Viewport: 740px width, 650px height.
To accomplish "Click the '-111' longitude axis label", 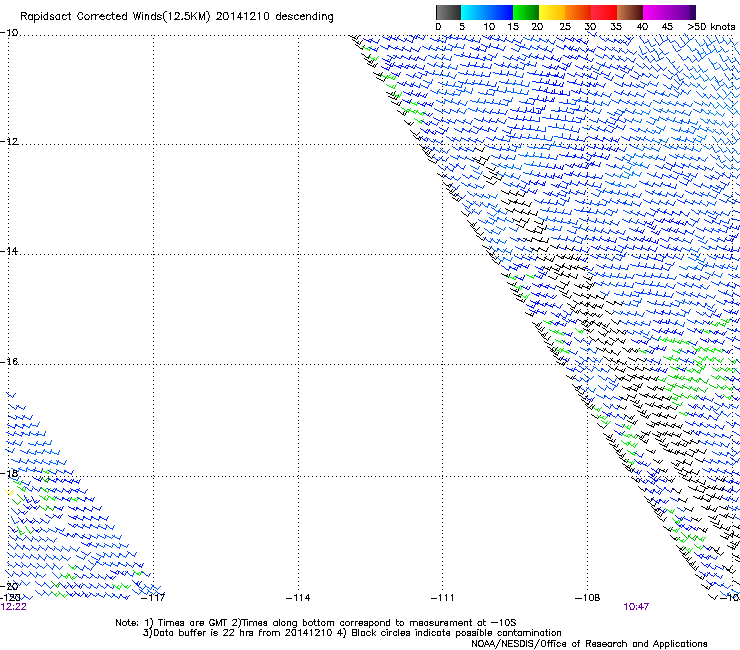I will coord(443,598).
